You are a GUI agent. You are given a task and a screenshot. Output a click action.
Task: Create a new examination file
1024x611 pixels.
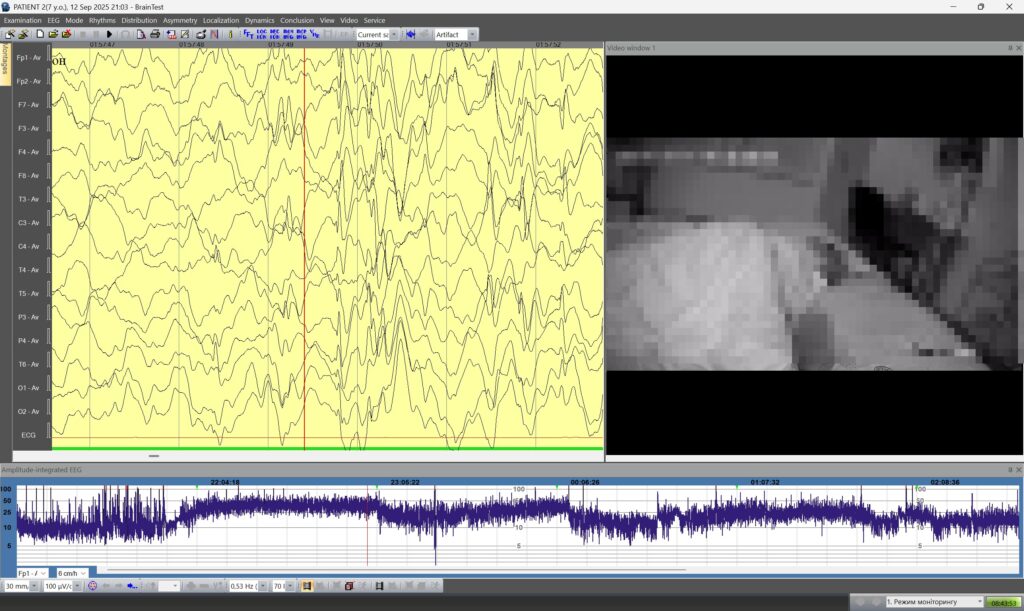[39, 34]
